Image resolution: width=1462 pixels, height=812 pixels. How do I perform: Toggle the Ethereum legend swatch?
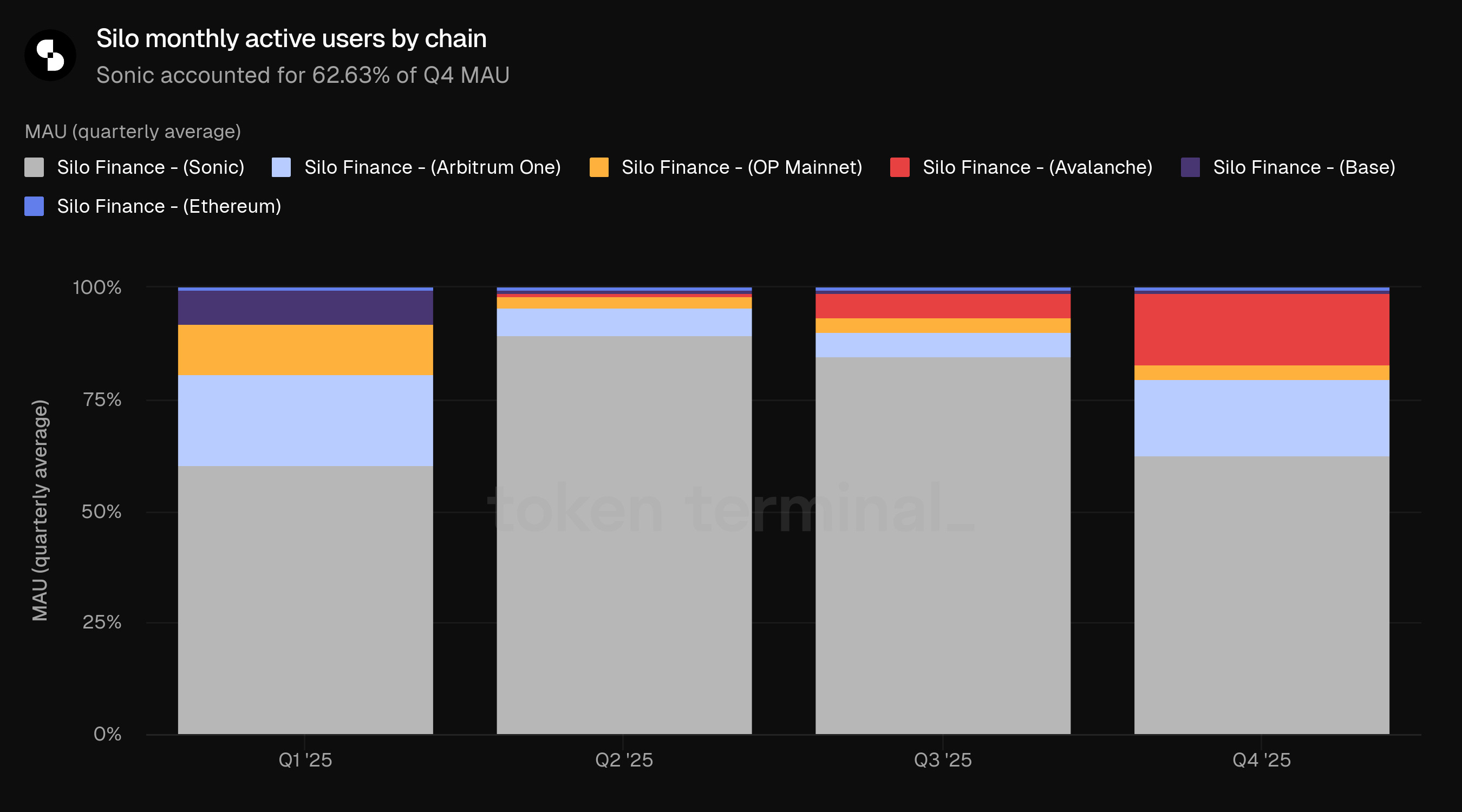(34, 207)
